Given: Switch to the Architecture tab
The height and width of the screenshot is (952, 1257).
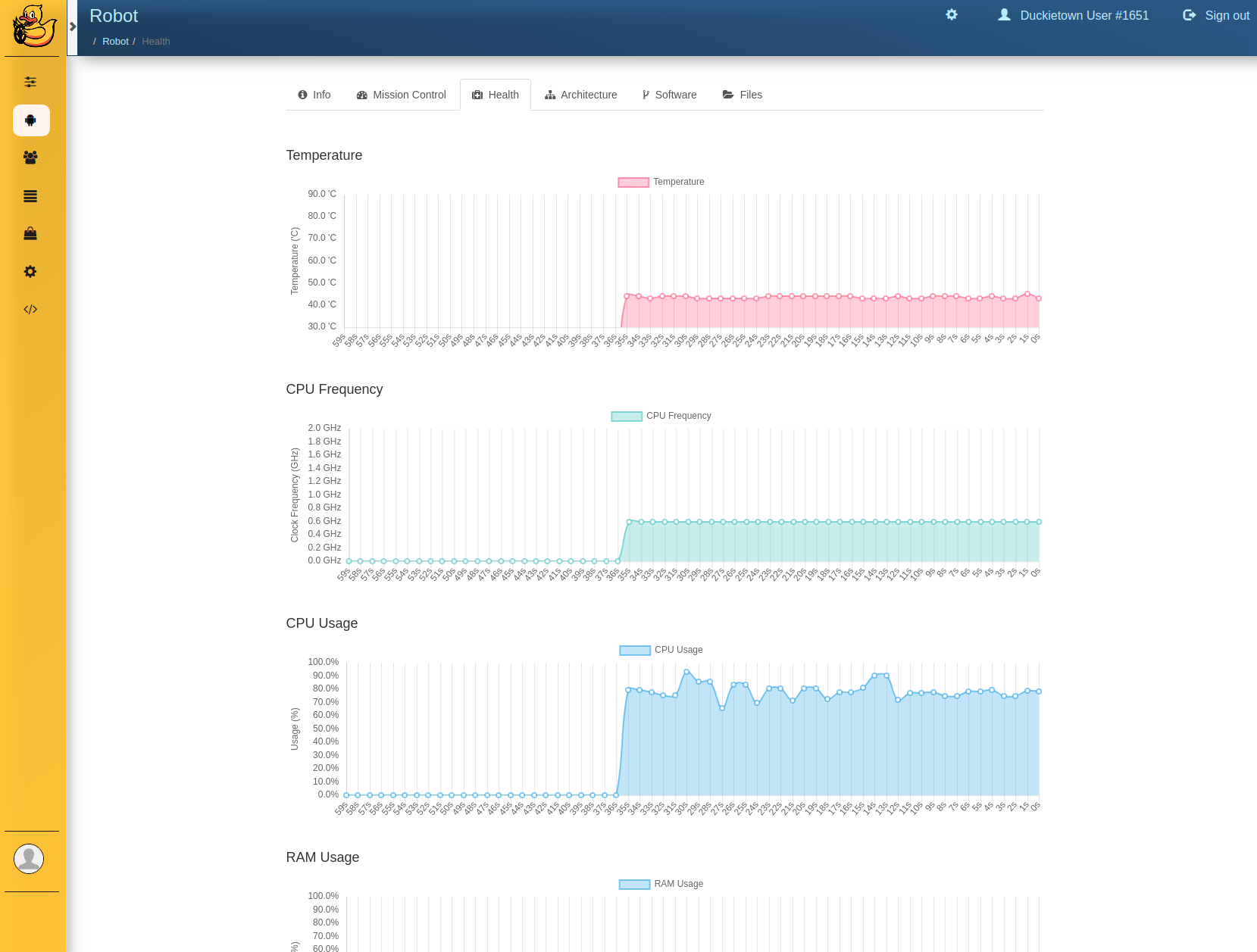Looking at the screenshot, I should point(581,95).
